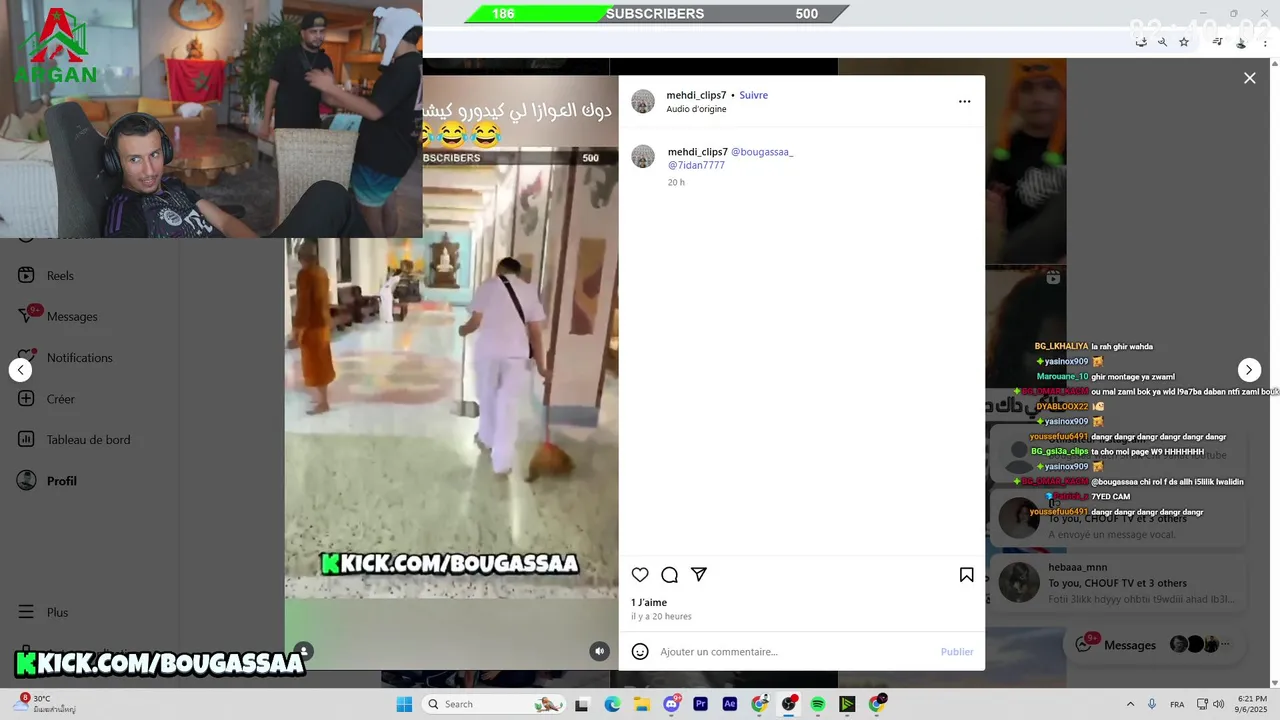The height and width of the screenshot is (720, 1280).
Task: Open the 30°C weather widget
Action: pyautogui.click(x=45, y=704)
